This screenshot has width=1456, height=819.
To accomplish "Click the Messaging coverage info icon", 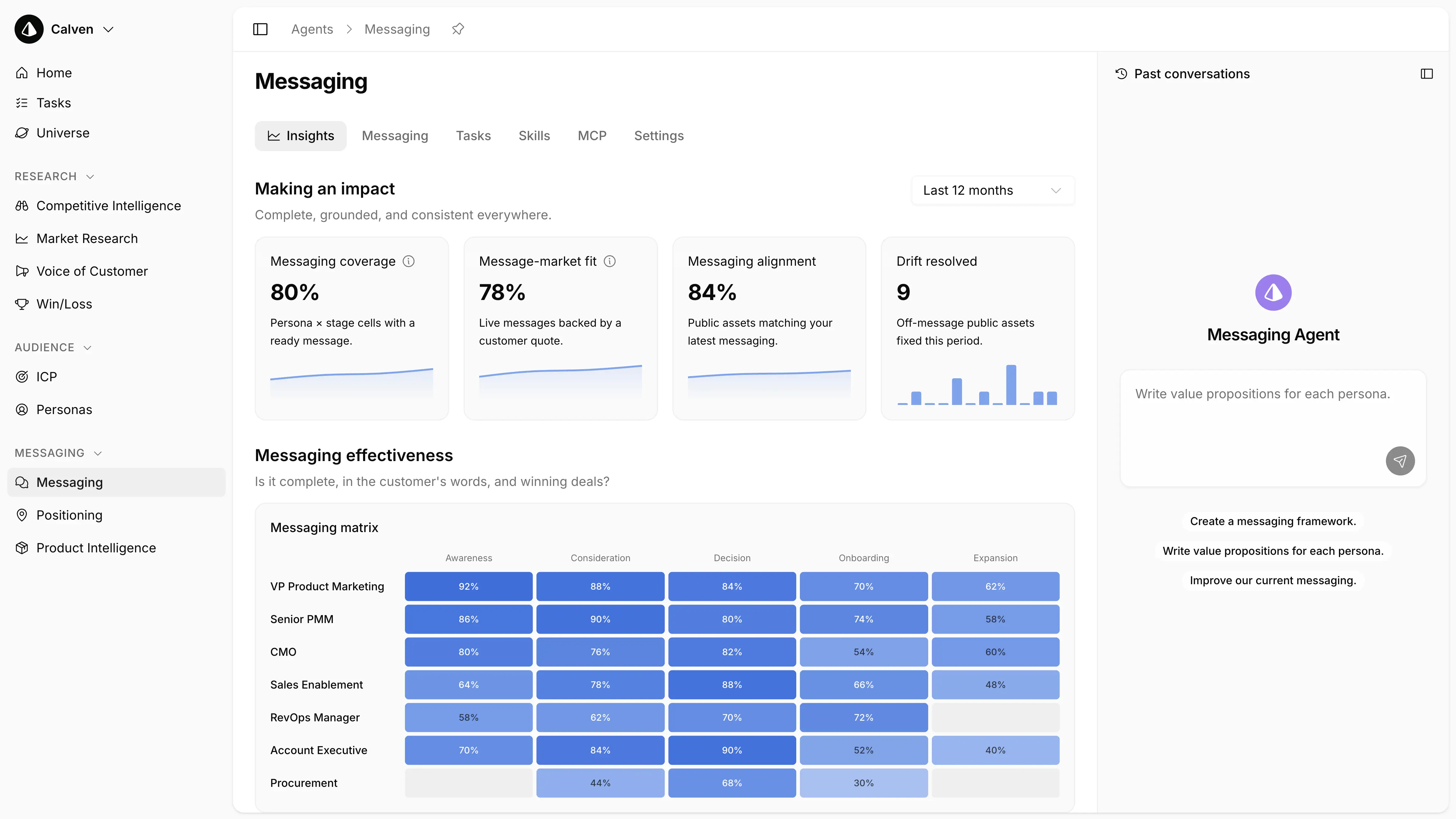I will 409,261.
